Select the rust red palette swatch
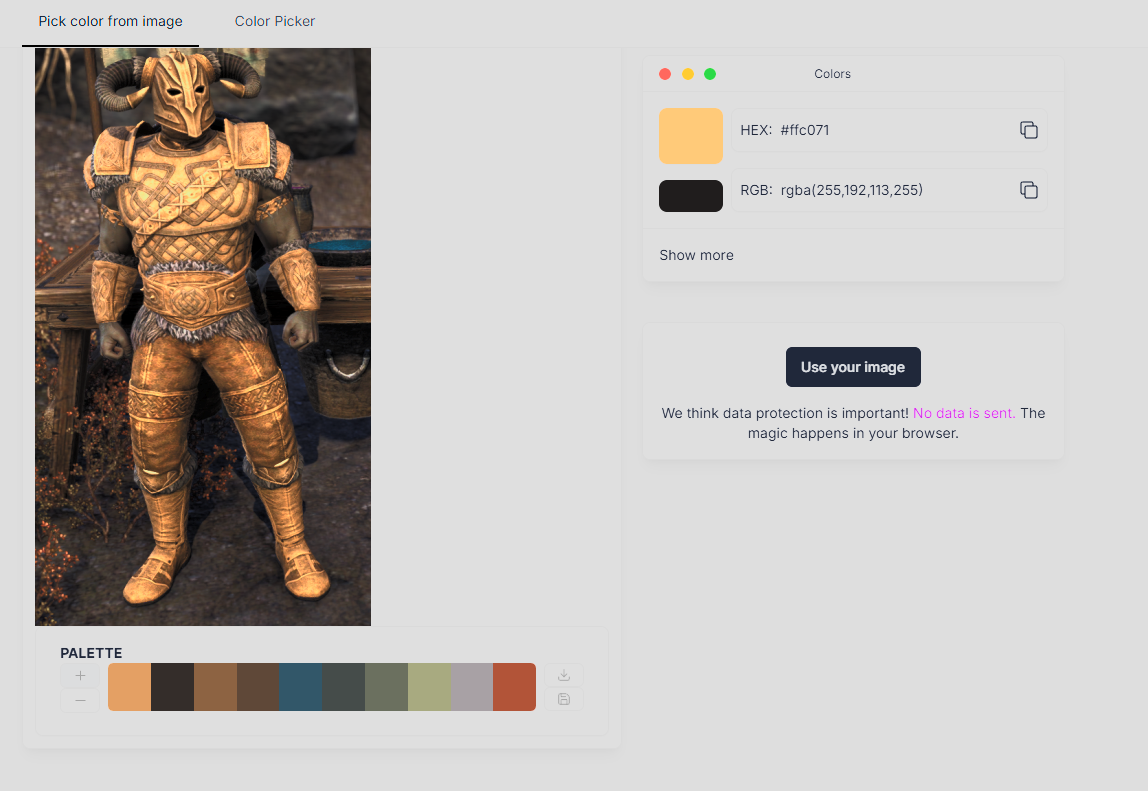This screenshot has width=1148, height=791. [515, 687]
